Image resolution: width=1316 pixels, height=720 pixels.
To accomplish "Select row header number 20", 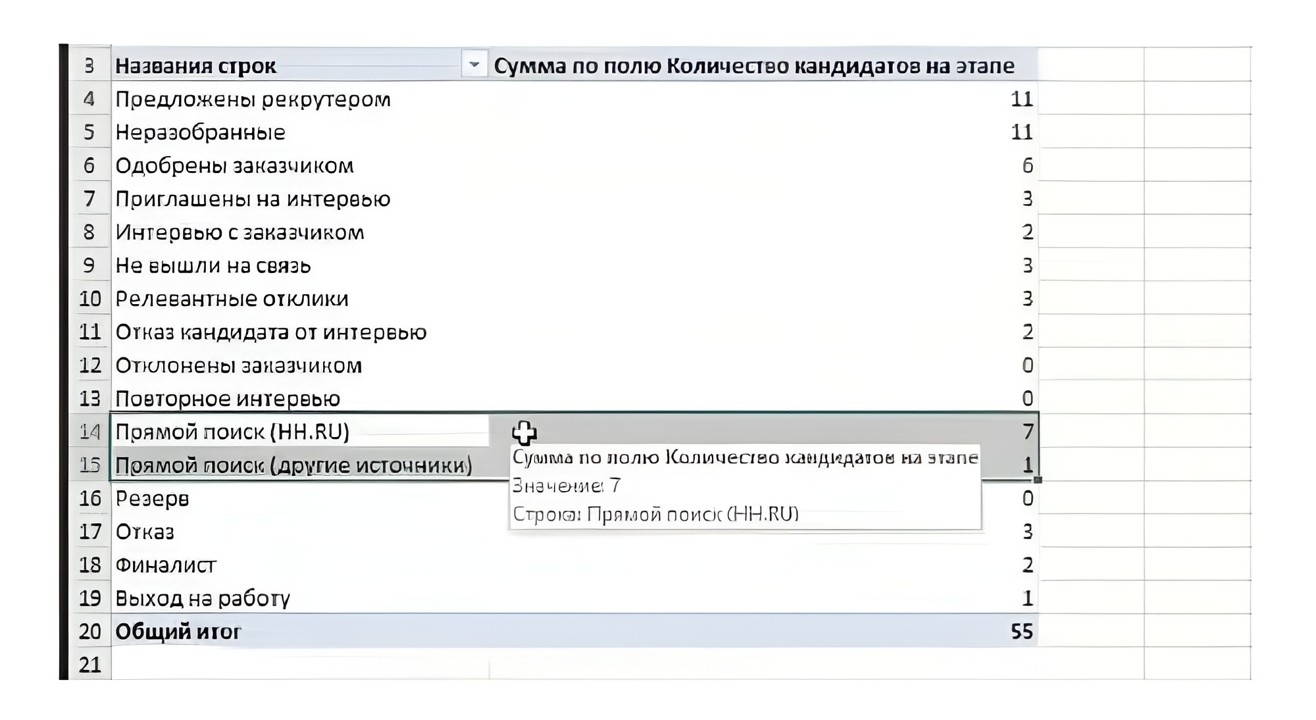I will 89,631.
